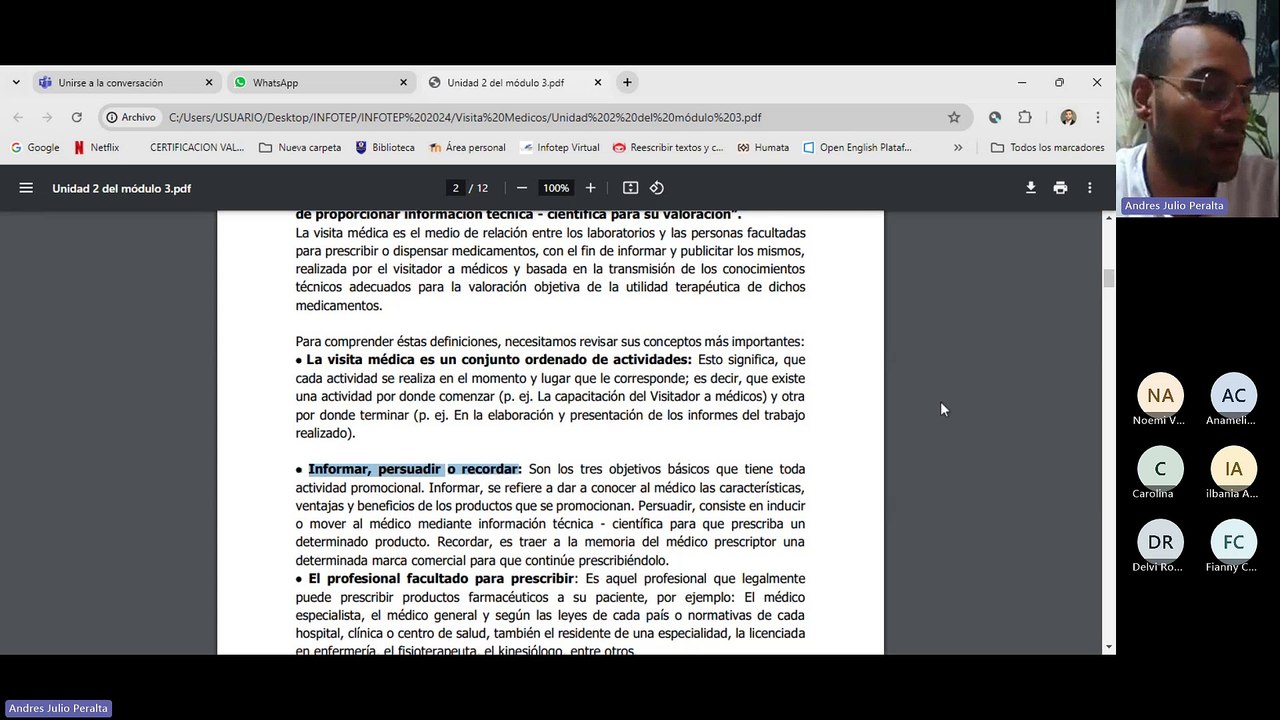Open the Extensions puzzle icon
This screenshot has height=720, width=1280.
[x=1025, y=117]
